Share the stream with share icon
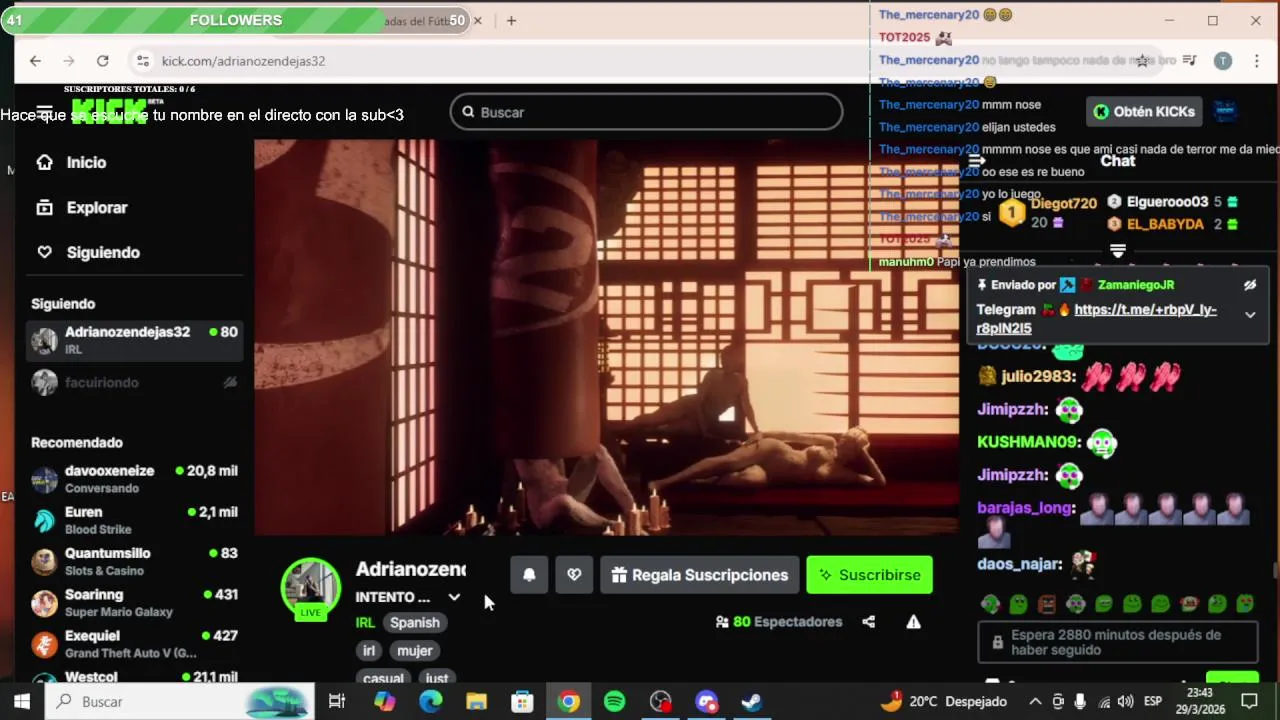Screen dimensions: 1280x720 (868, 622)
